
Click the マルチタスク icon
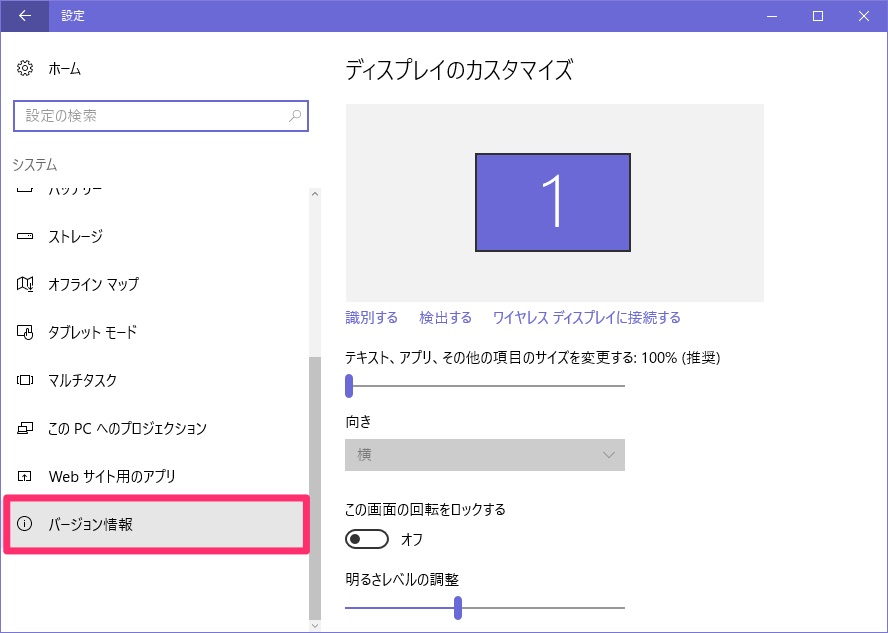25,380
